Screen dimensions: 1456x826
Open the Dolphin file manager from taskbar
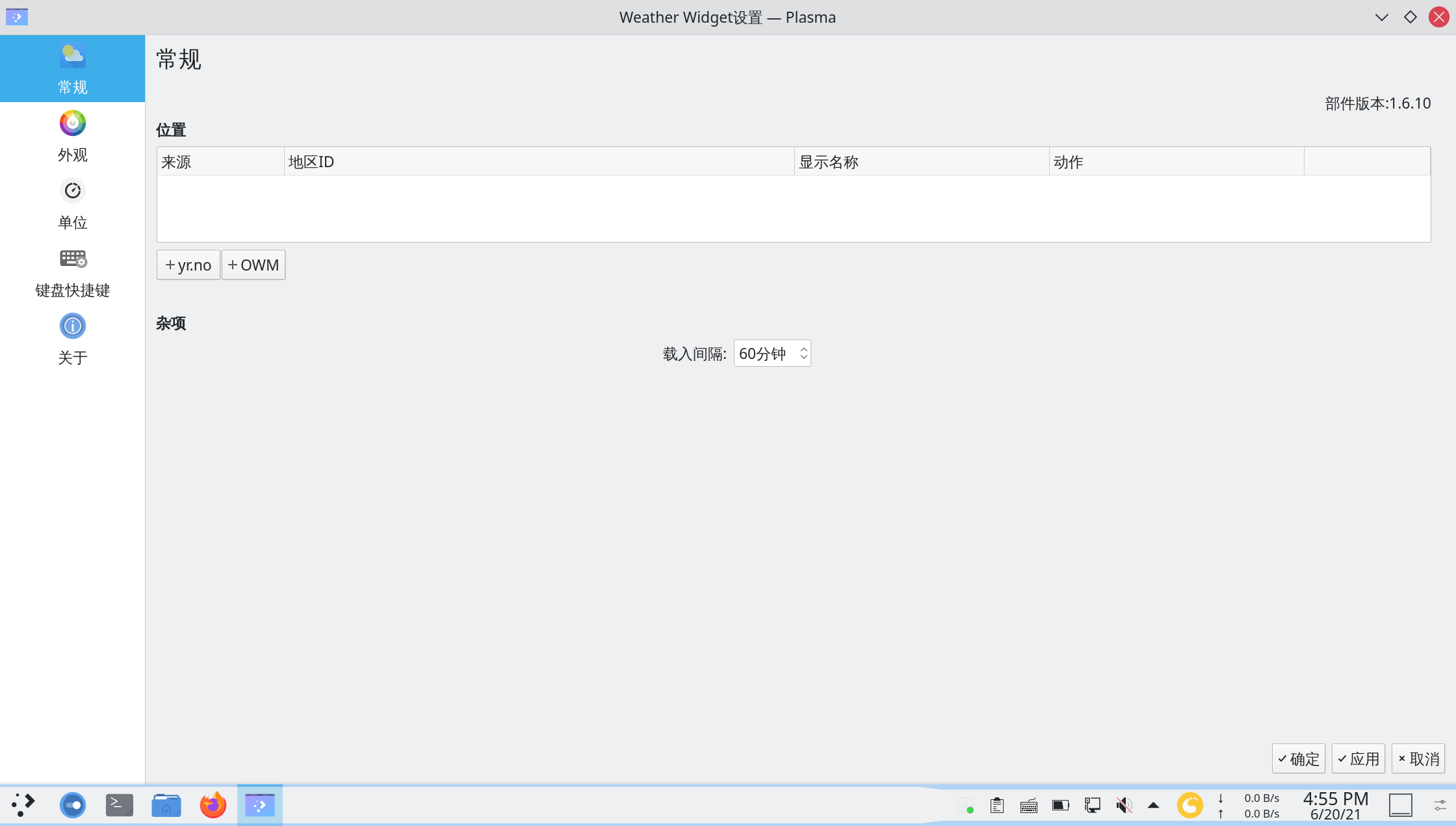(x=166, y=805)
